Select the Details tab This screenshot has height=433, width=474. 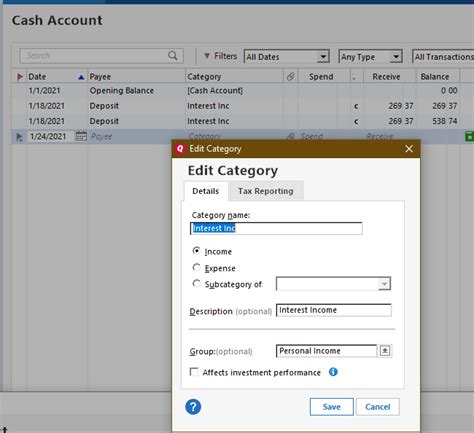tap(206, 191)
